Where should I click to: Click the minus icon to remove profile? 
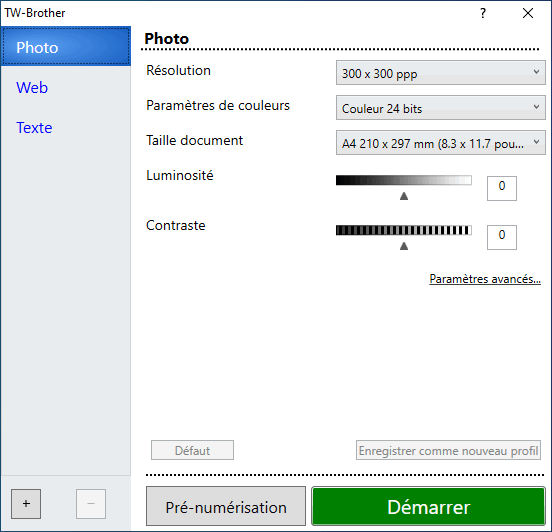pos(91,503)
